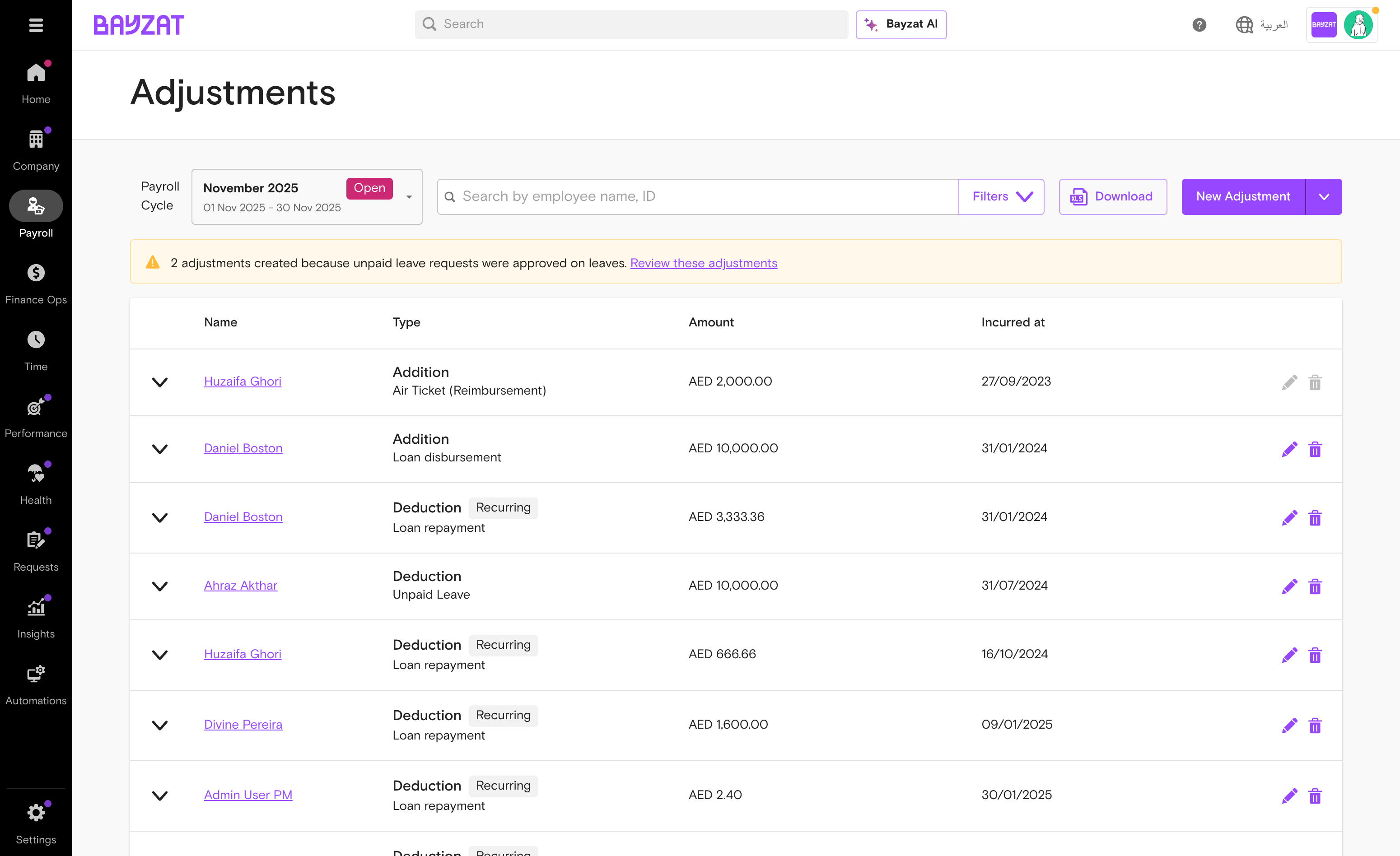This screenshot has height=856, width=1400.
Task: Expand Huzaifa Ghori's Air Ticket row
Action: (x=160, y=382)
